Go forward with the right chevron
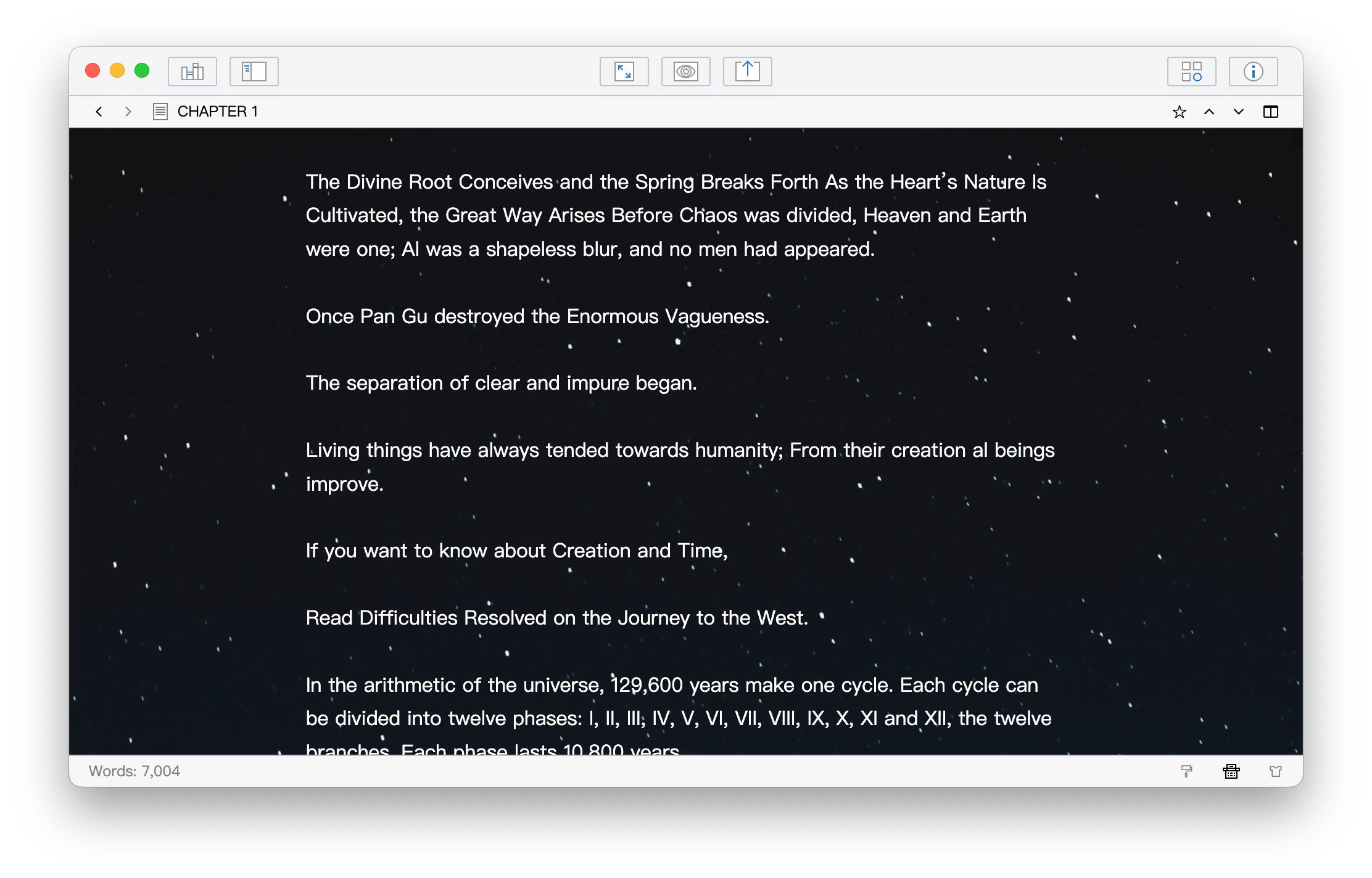 [128, 112]
